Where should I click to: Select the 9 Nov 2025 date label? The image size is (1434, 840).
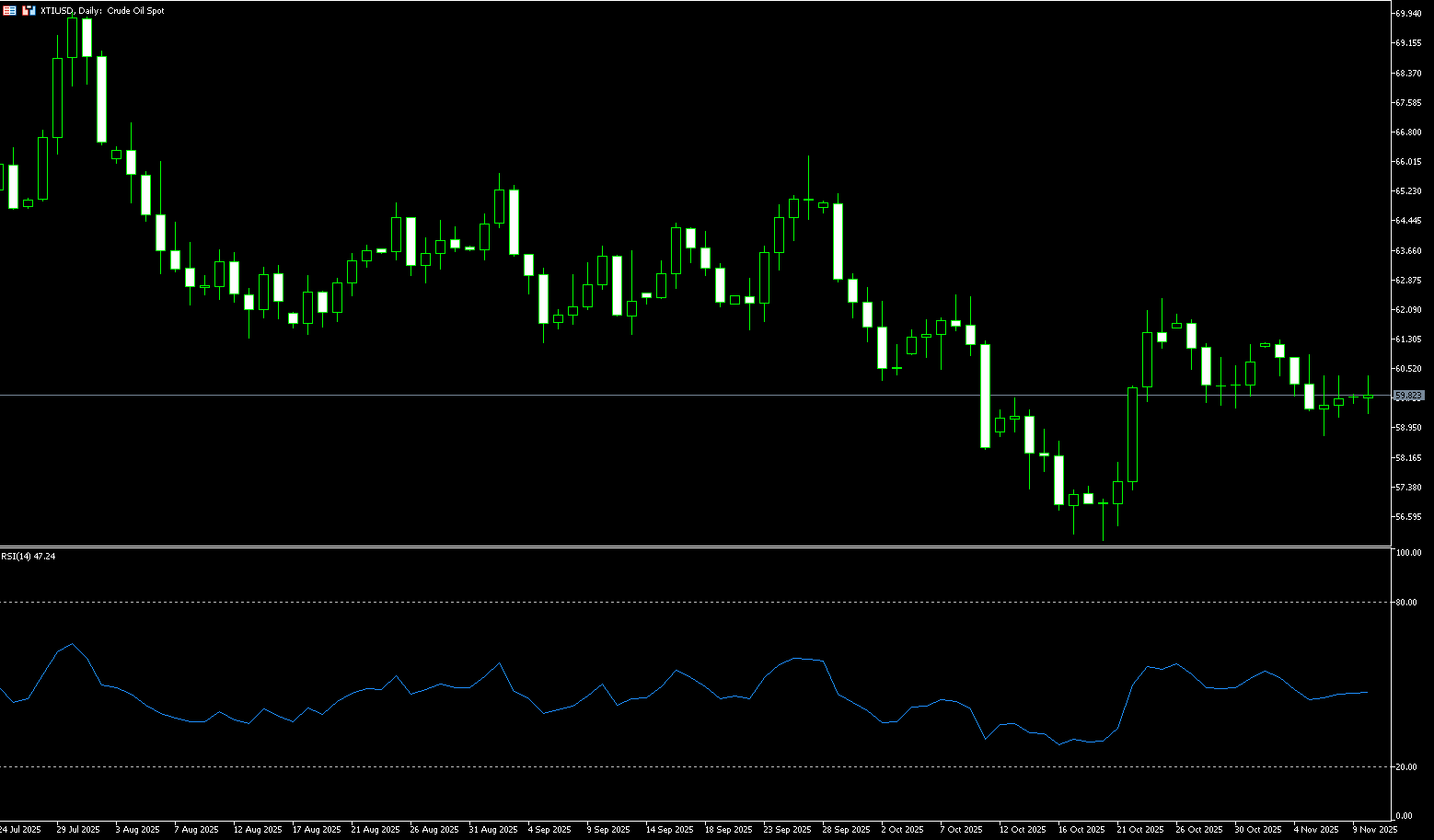click(1375, 830)
